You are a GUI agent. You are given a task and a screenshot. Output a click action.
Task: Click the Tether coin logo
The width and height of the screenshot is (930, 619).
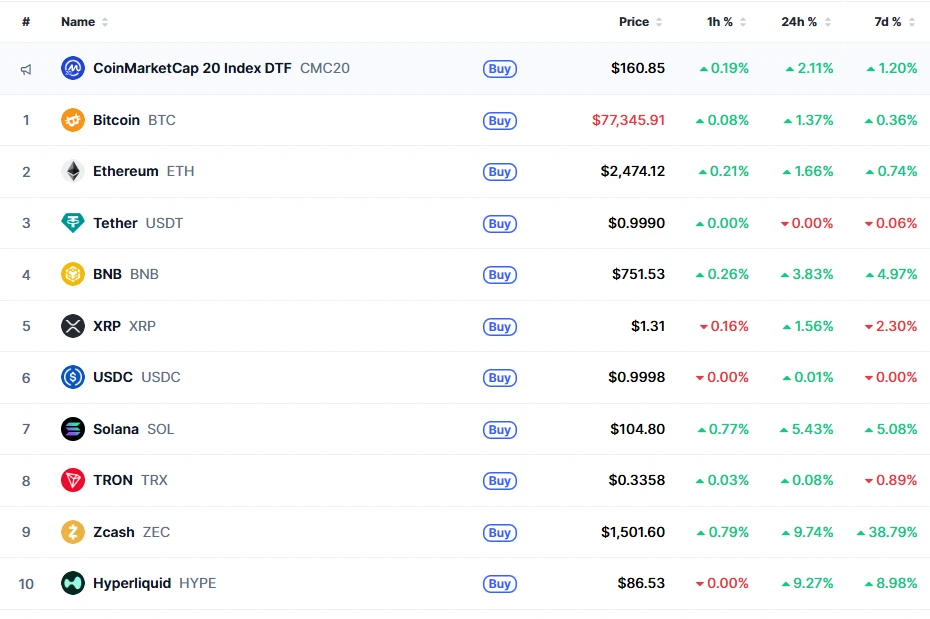coord(72,223)
